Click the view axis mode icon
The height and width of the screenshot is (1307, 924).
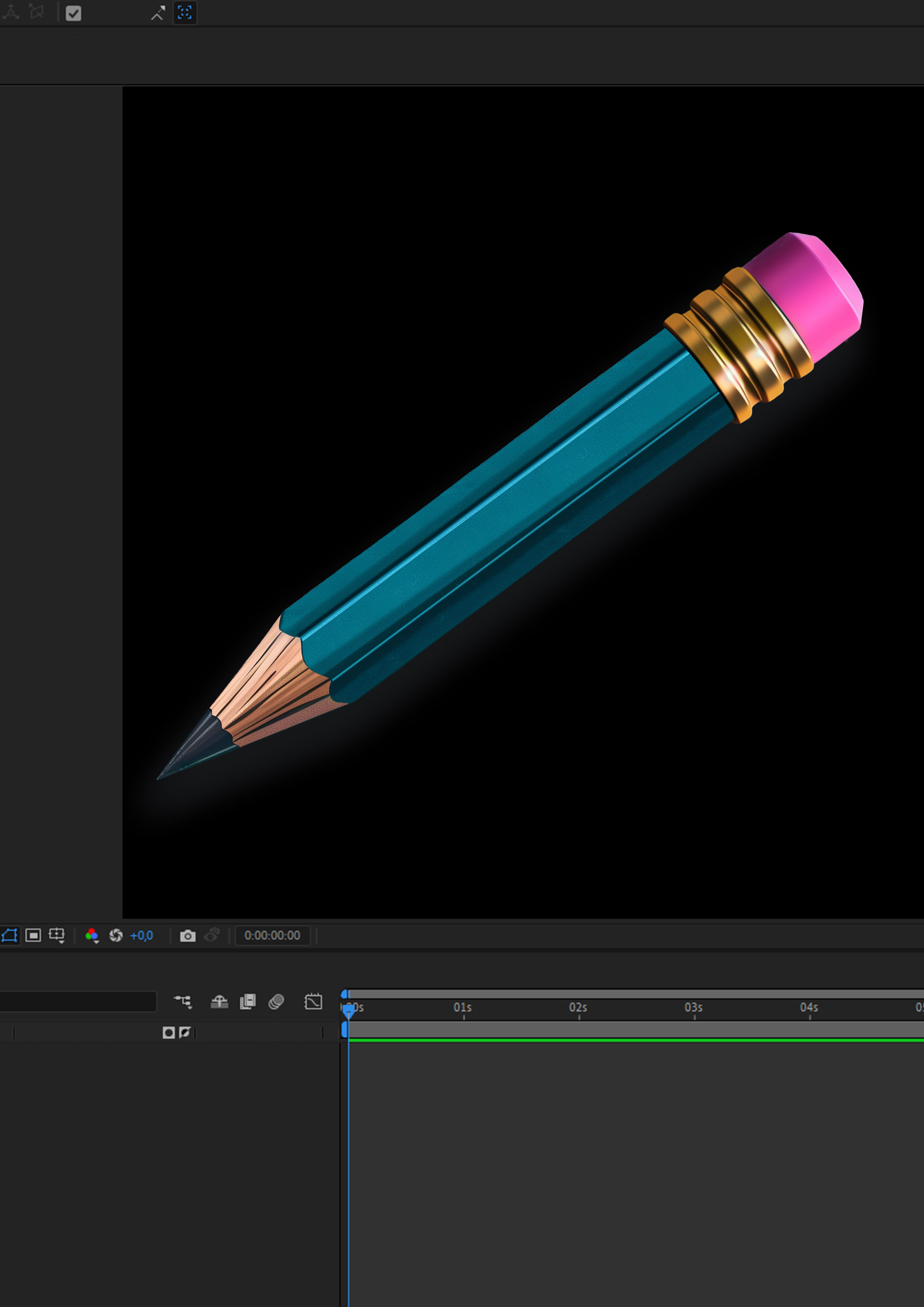37,12
